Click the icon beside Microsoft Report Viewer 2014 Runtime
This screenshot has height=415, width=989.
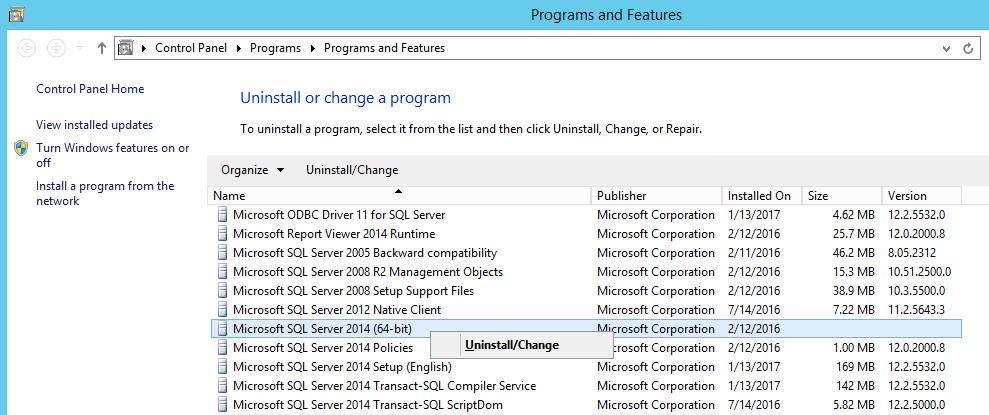tap(222, 234)
